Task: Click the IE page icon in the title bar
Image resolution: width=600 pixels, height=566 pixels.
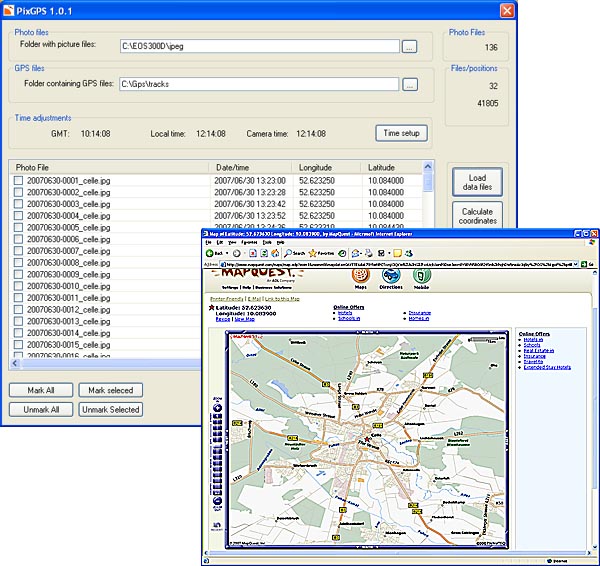Action: (205, 233)
